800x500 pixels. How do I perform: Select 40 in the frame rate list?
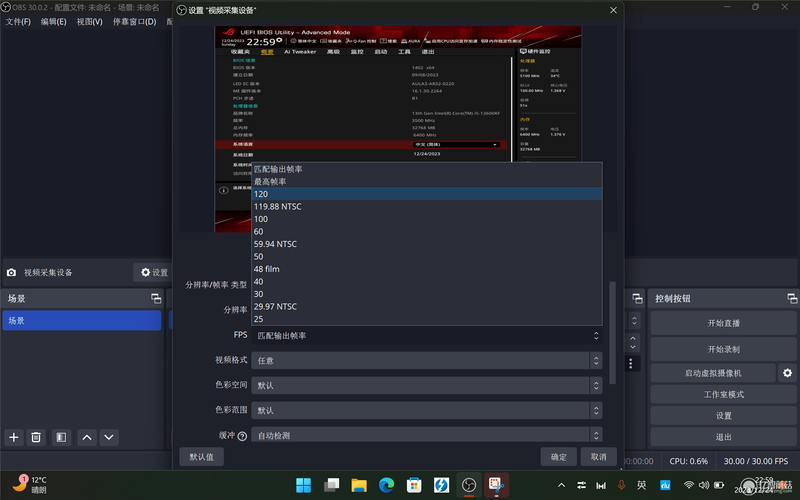click(x=427, y=282)
